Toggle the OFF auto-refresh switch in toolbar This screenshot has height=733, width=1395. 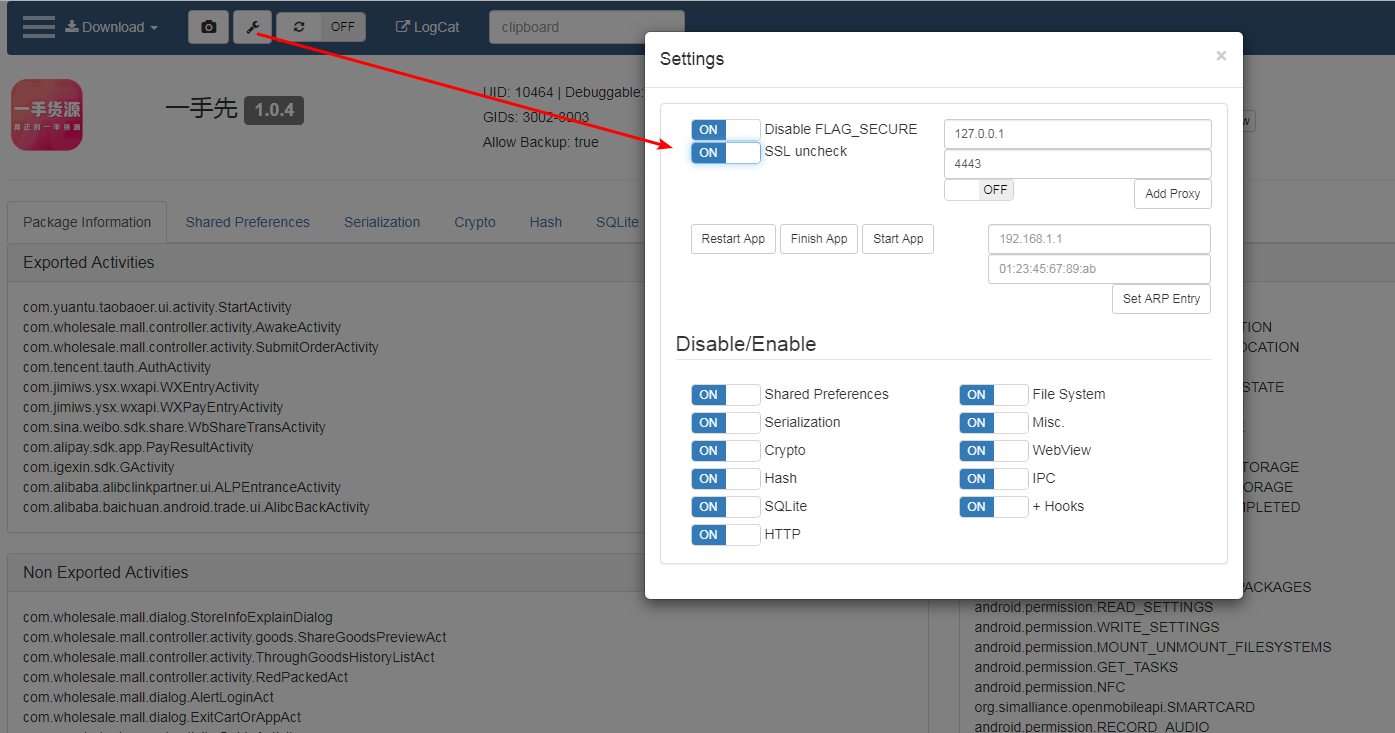(x=343, y=27)
